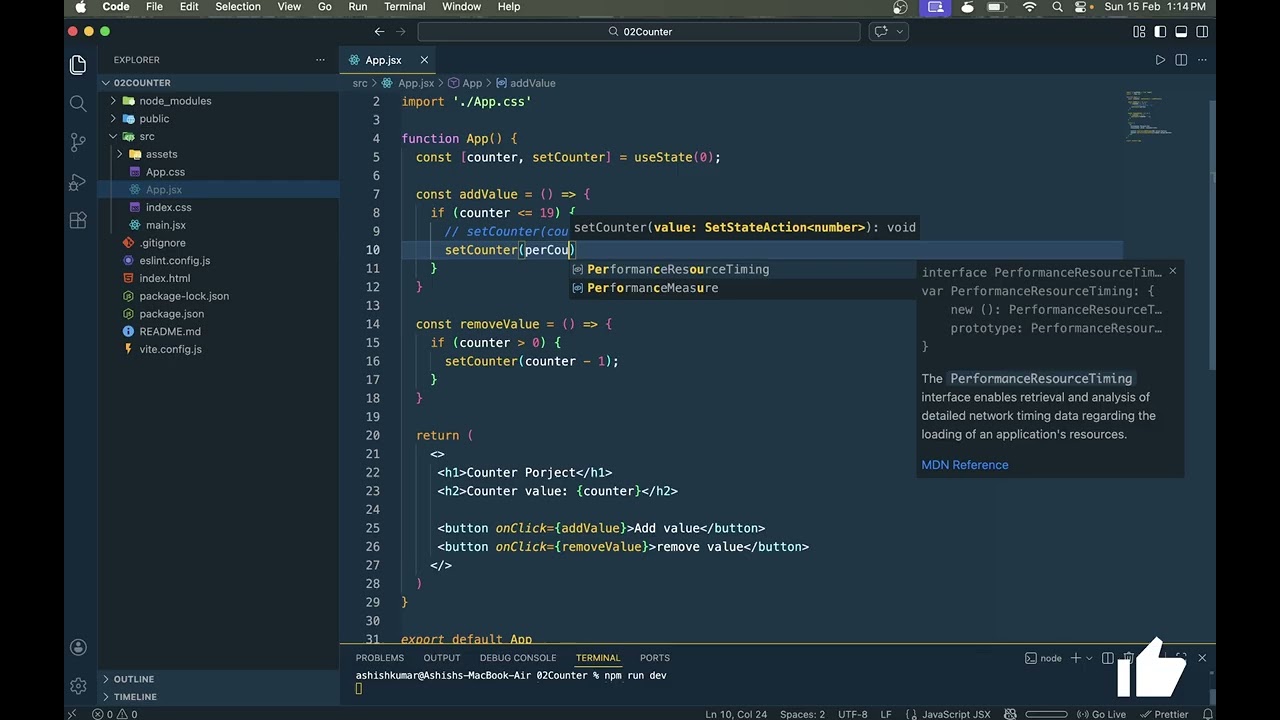1280x720 pixels.
Task: Start Go Live server
Action: (1103, 714)
